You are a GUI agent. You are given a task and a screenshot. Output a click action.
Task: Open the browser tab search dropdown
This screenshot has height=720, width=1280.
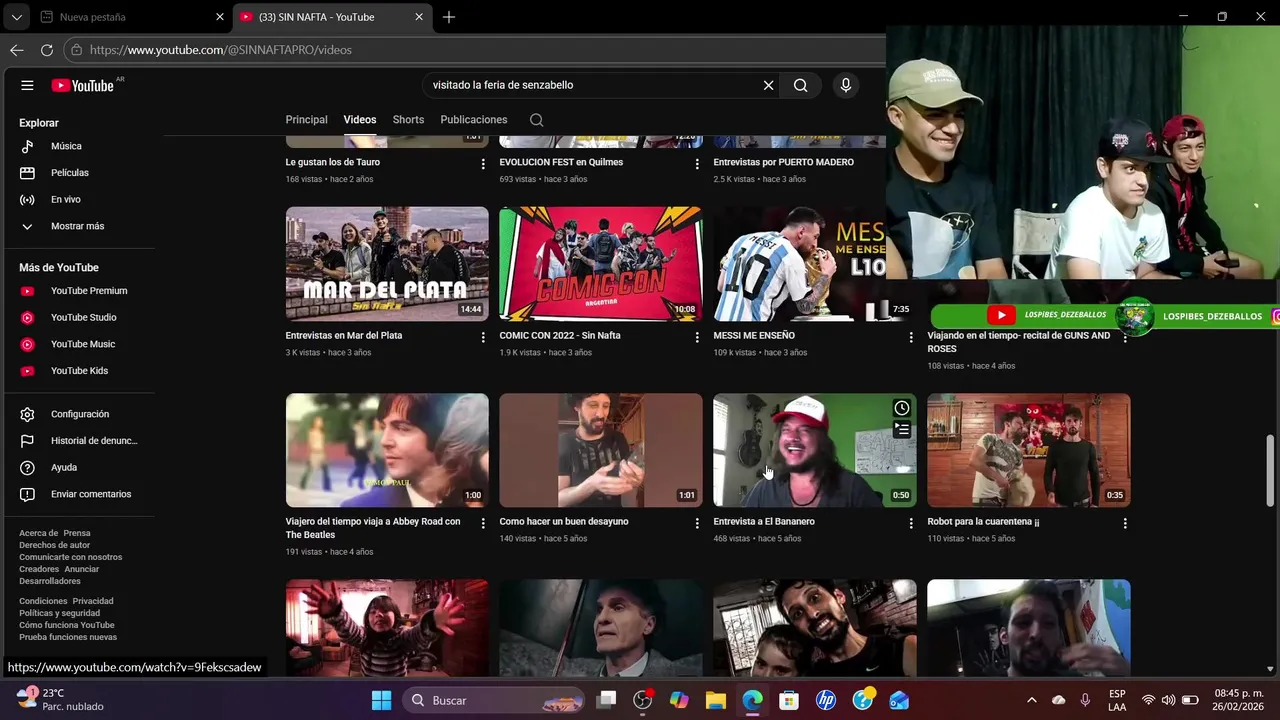point(16,17)
